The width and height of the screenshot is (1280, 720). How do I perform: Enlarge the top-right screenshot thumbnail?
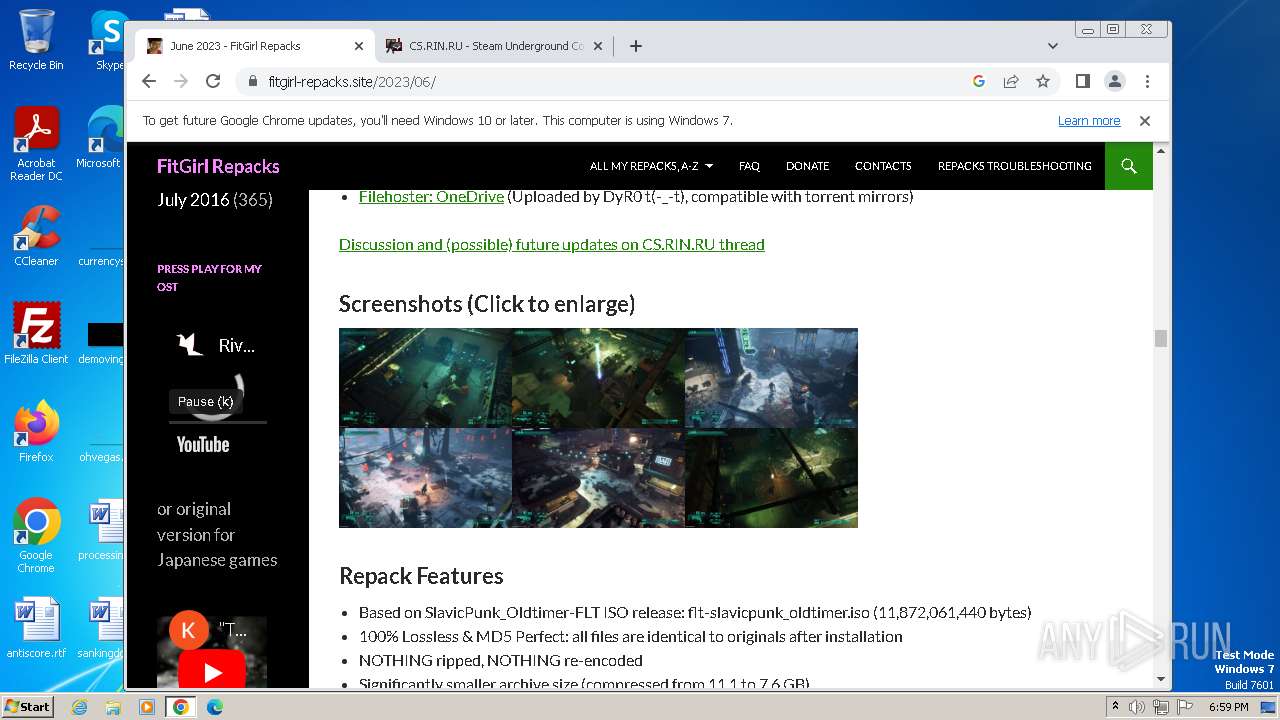pos(771,378)
